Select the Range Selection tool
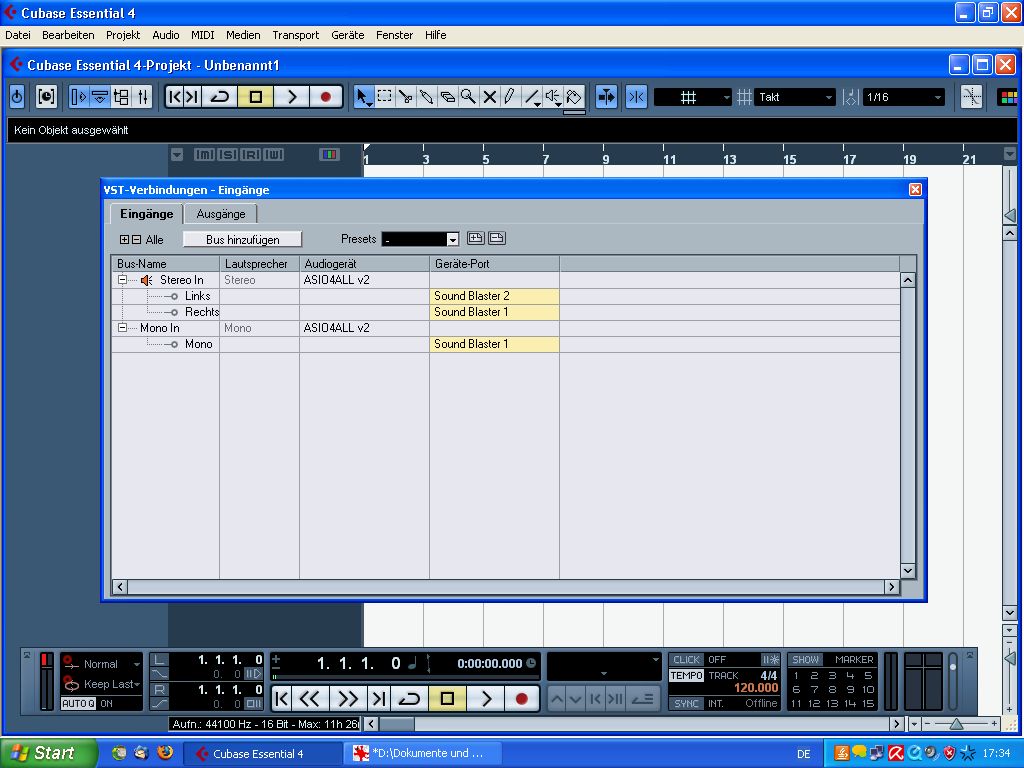 click(x=385, y=97)
